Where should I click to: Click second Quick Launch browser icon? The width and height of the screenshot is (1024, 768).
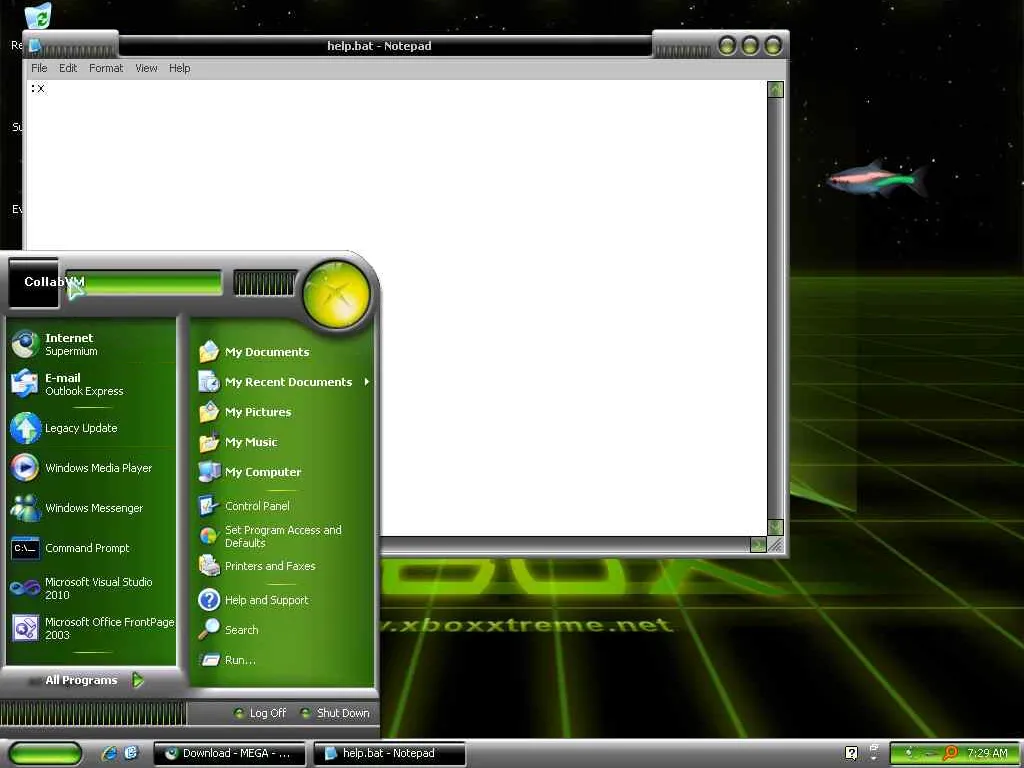coord(131,753)
